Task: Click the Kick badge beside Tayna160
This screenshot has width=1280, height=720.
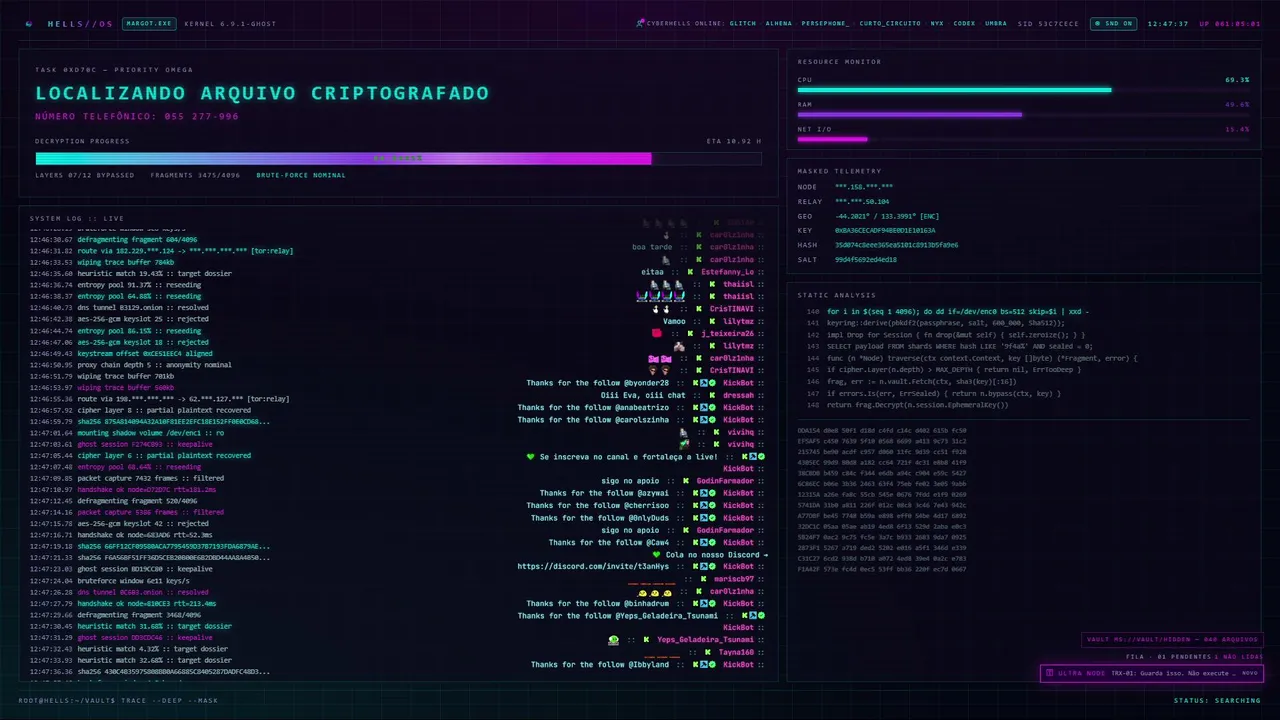Action: tap(708, 652)
